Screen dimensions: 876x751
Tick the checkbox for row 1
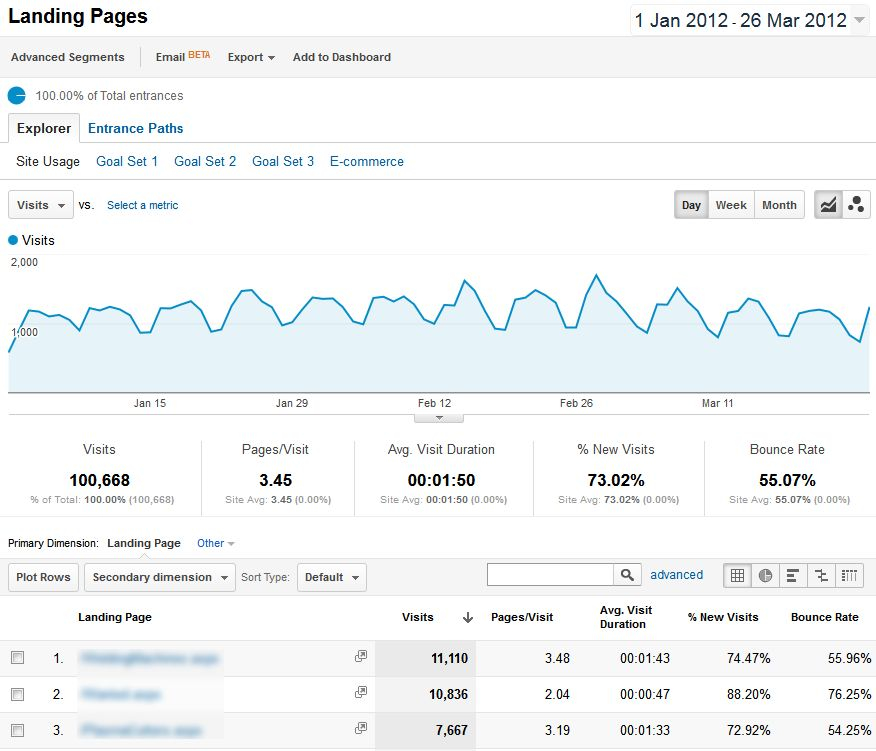[x=17, y=658]
